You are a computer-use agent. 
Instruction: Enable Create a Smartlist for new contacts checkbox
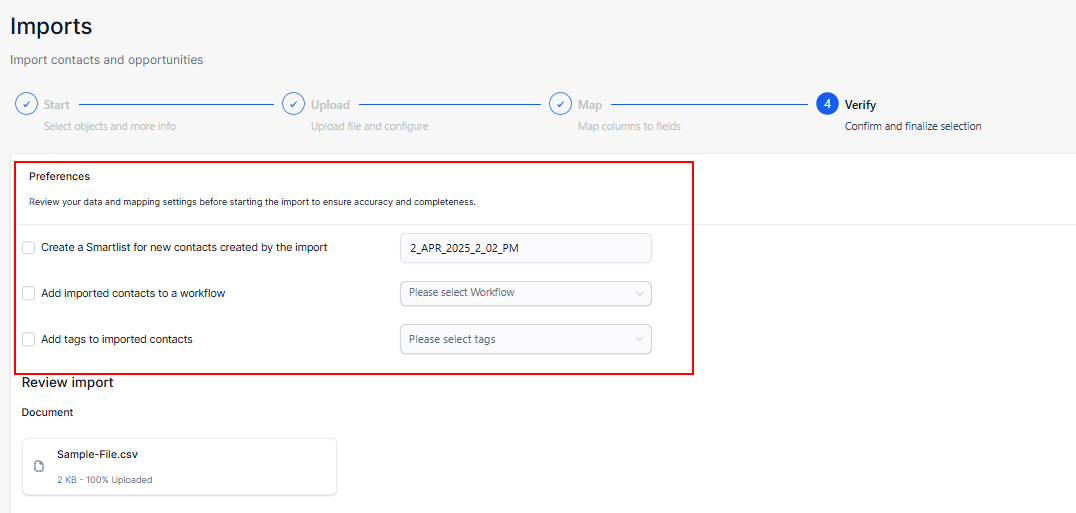(x=28, y=248)
